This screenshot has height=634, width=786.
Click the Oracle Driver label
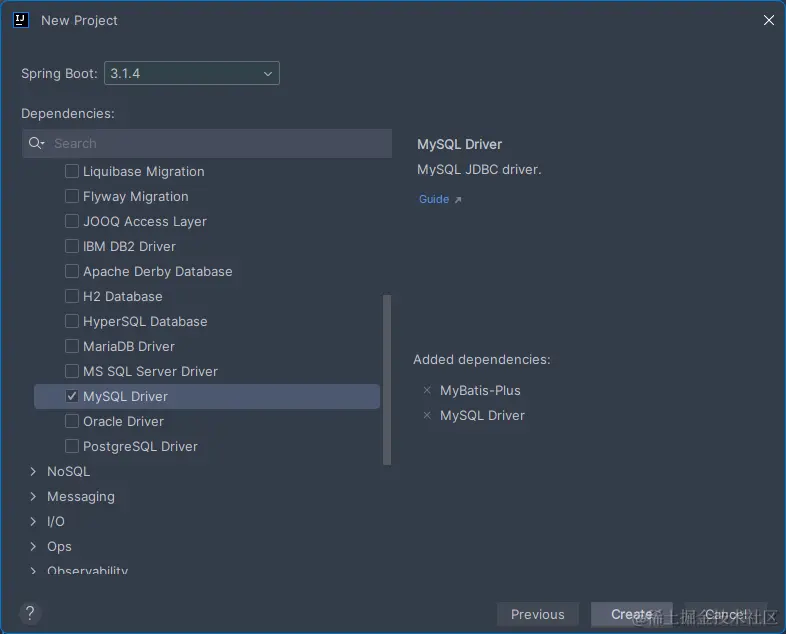click(x=123, y=421)
